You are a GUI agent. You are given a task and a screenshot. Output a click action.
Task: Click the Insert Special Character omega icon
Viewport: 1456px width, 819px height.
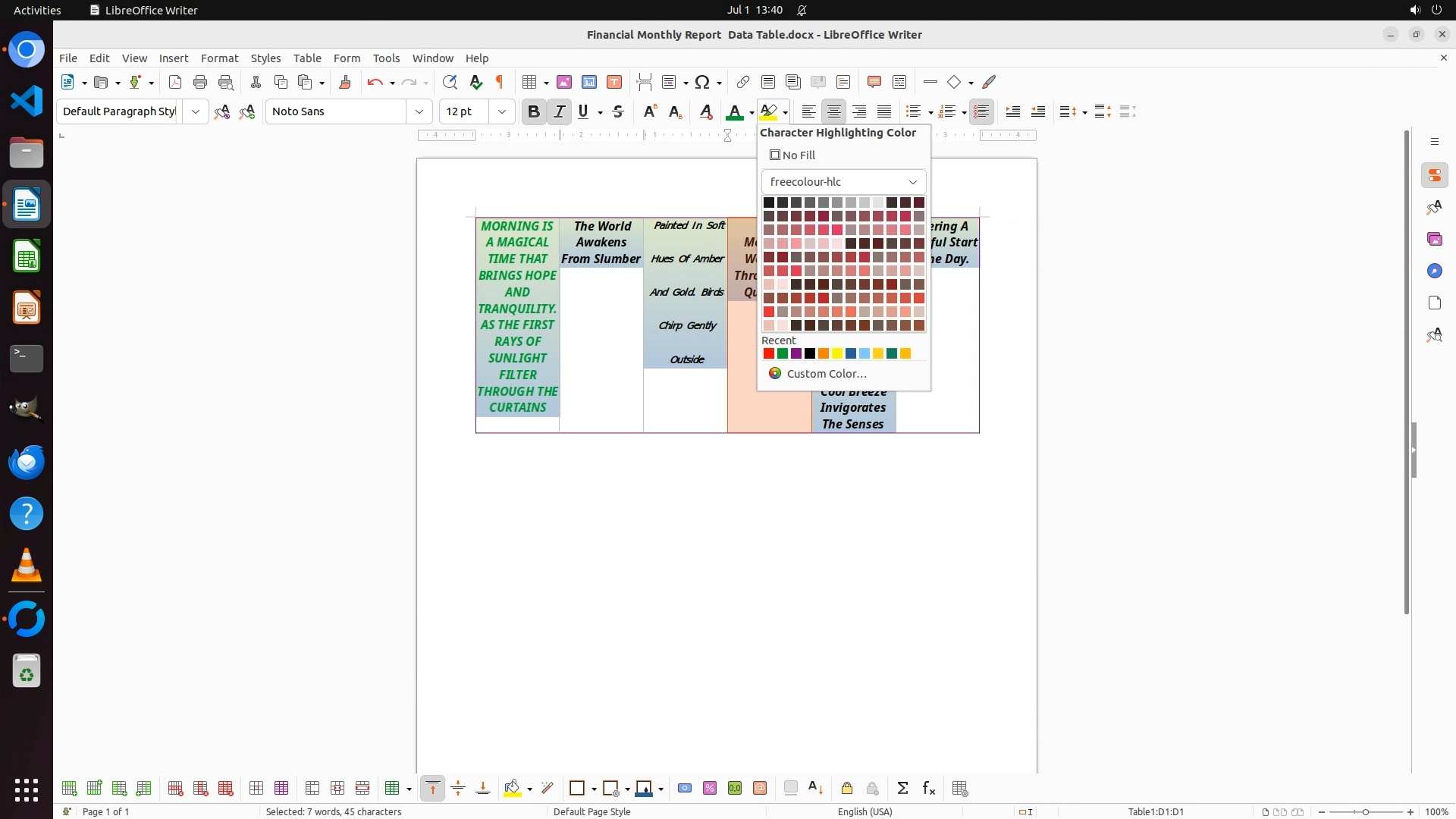tap(702, 83)
